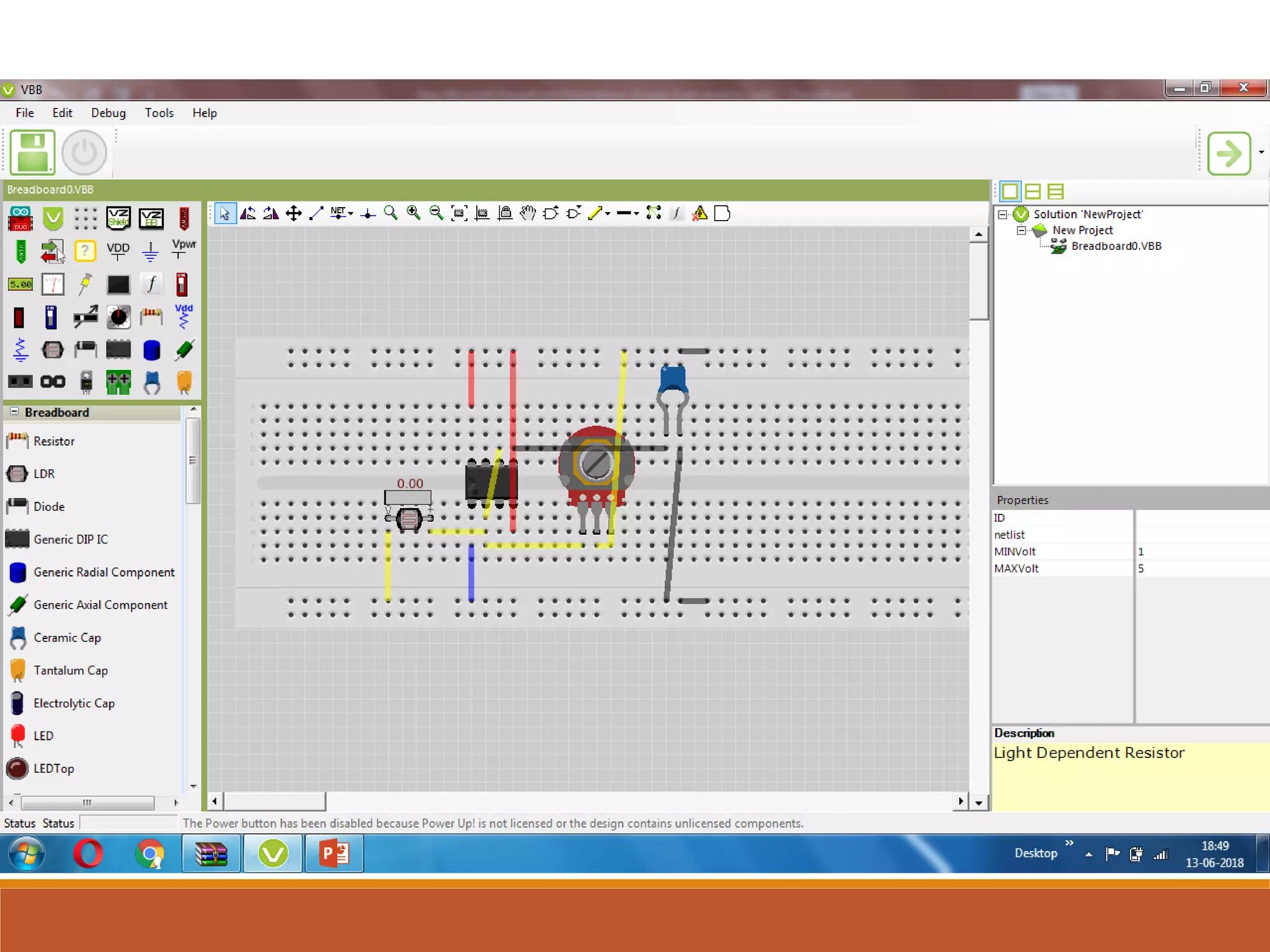The image size is (1270, 952).
Task: Click the move cross-arrows tool
Action: point(293,214)
